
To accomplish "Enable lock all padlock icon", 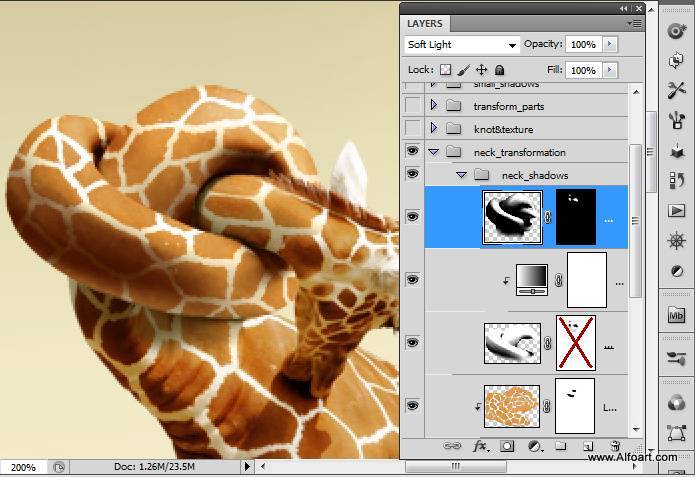I will [499, 70].
